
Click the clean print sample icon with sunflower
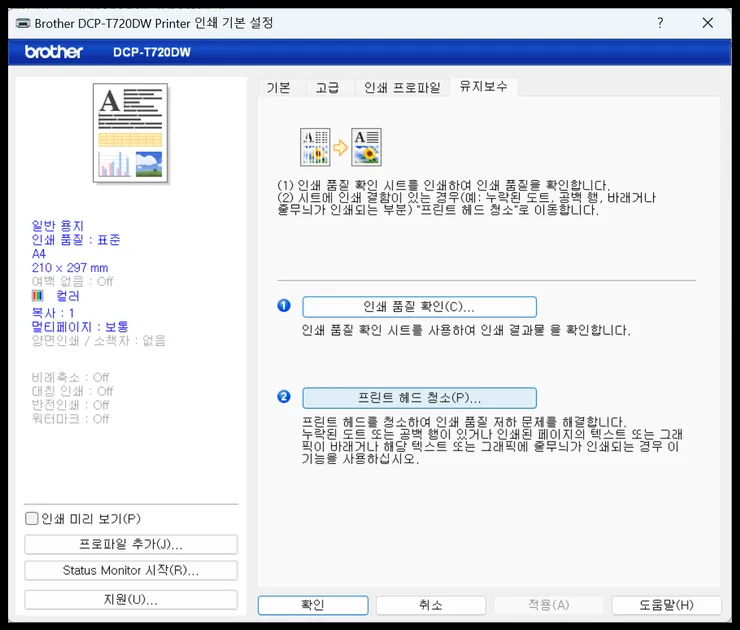click(x=366, y=147)
